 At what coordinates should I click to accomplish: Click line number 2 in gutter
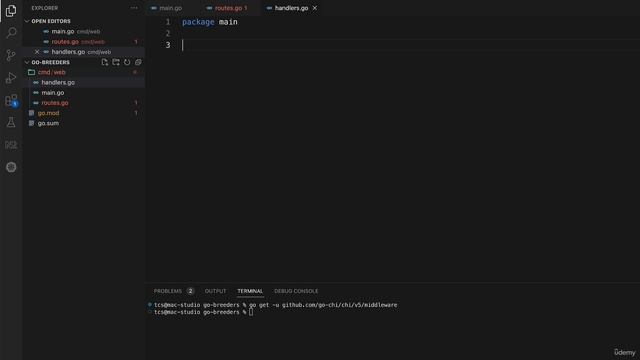coord(168,33)
